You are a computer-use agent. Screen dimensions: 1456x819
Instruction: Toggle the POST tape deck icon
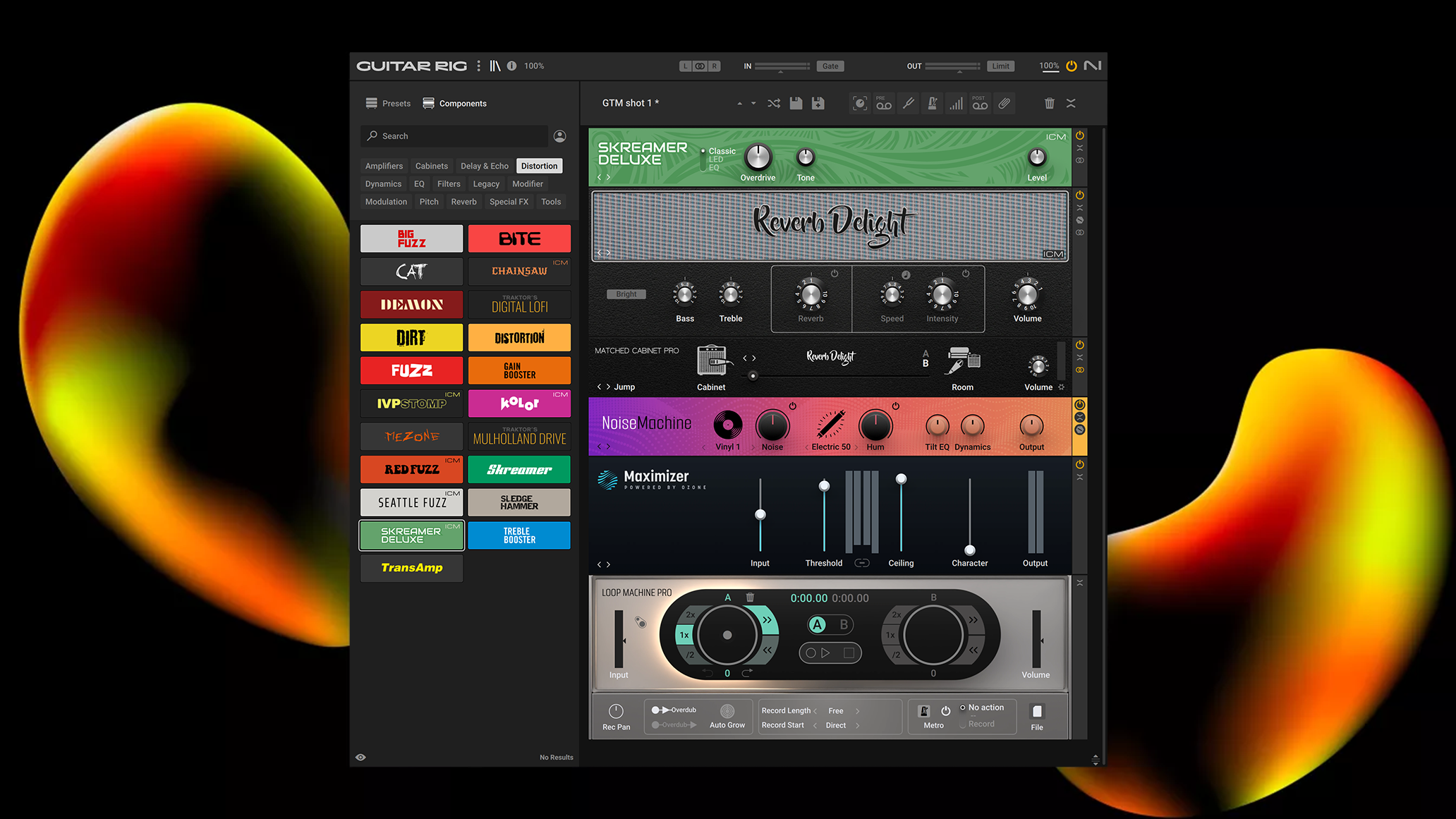pos(980,104)
